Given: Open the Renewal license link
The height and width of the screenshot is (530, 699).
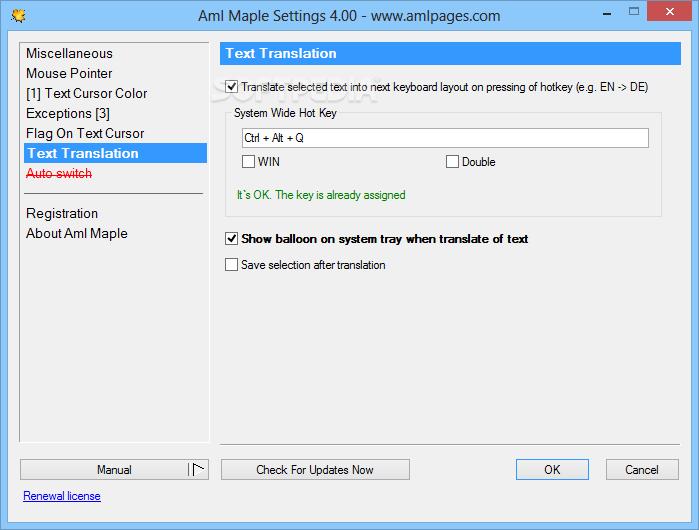Looking at the screenshot, I should click(x=62, y=496).
